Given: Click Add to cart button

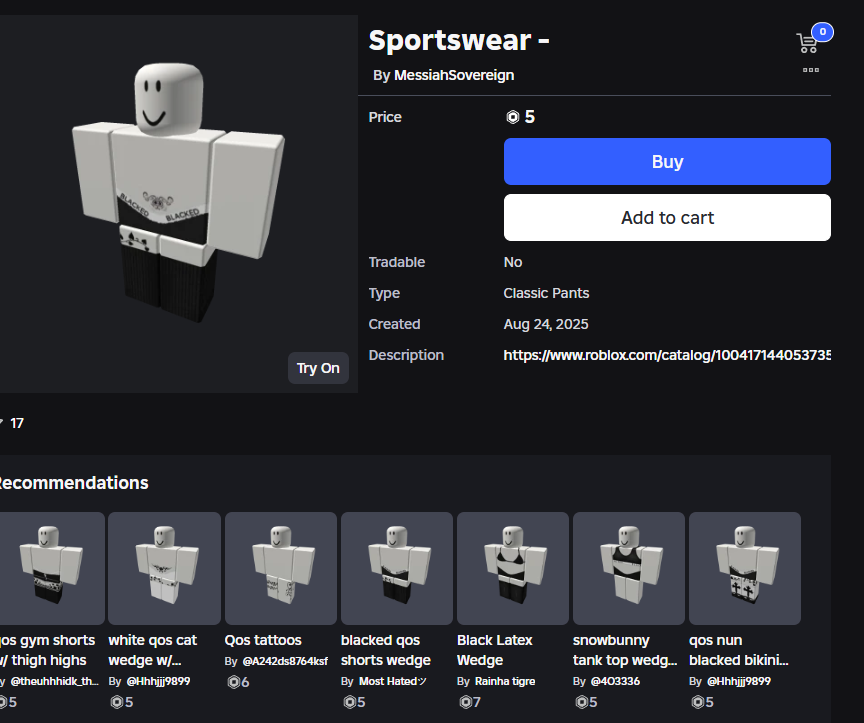Looking at the screenshot, I should tap(667, 217).
